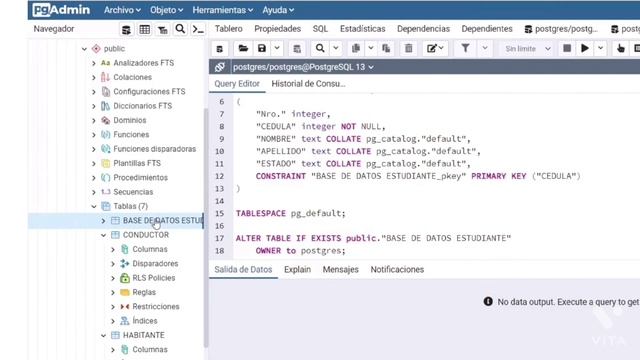Click the Delete trash icon
Screen dimensions: 640x360
(x=409, y=49)
